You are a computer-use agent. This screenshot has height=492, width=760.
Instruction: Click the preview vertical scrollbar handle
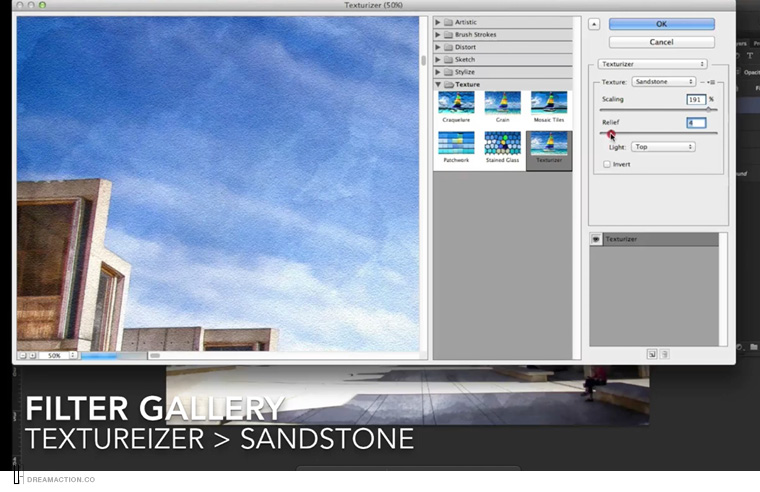424,60
